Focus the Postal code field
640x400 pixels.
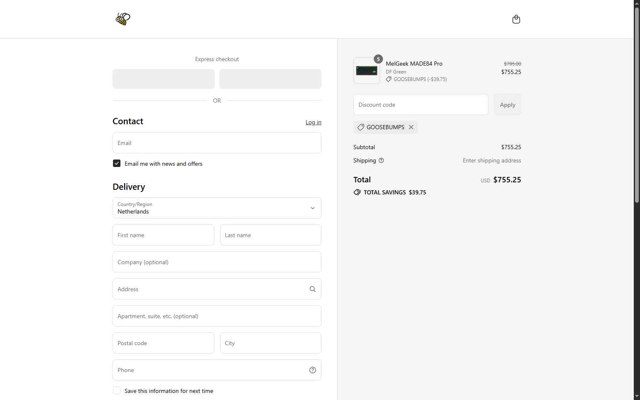163,343
